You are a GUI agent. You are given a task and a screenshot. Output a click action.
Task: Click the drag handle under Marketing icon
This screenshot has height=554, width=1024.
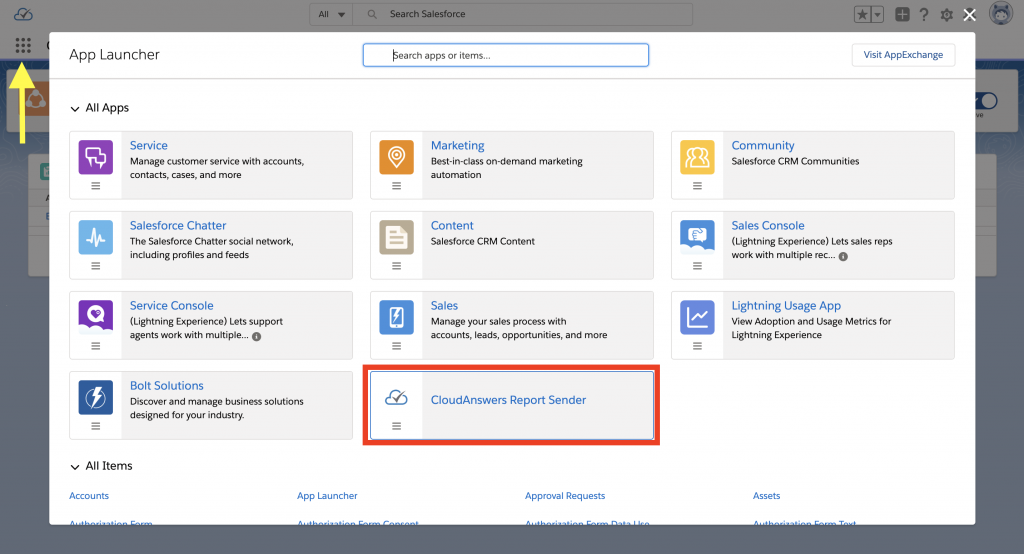(x=396, y=186)
